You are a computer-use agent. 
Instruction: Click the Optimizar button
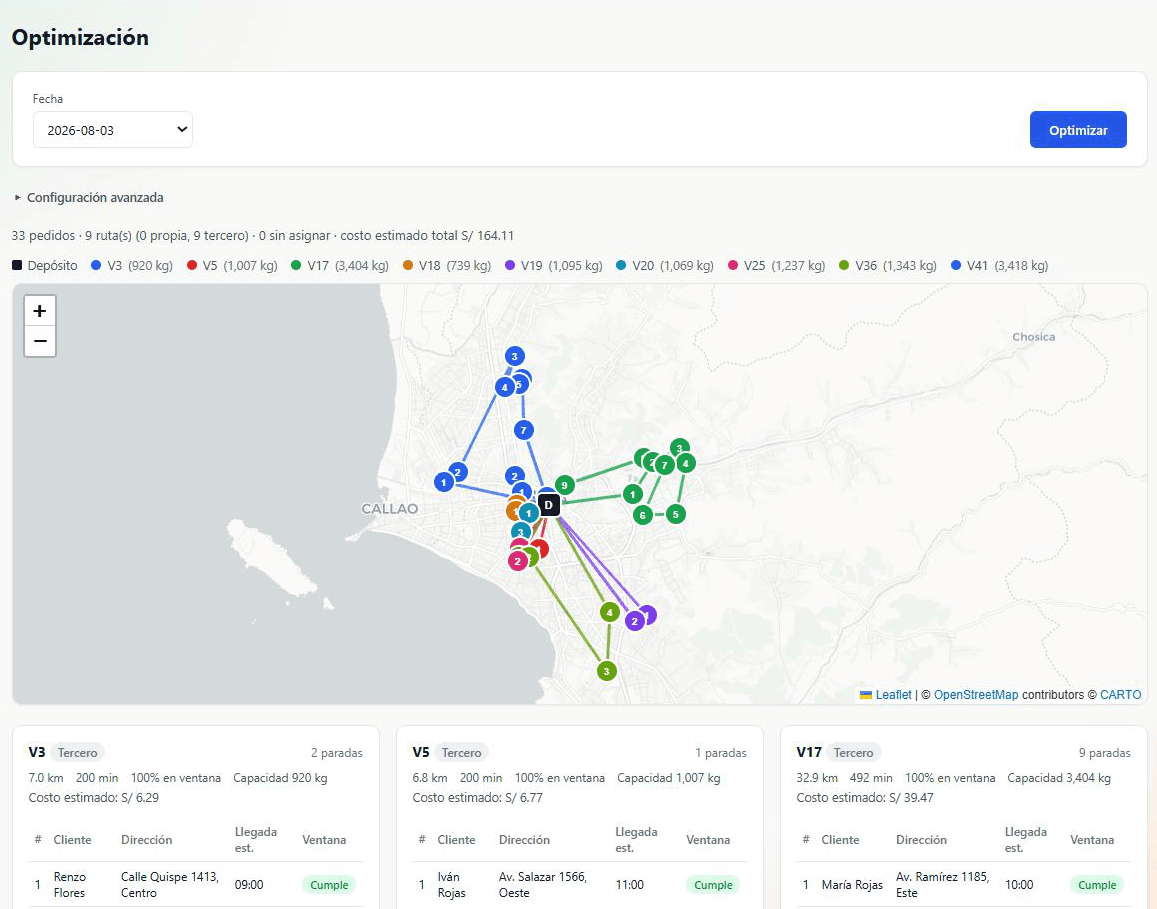tap(1078, 130)
